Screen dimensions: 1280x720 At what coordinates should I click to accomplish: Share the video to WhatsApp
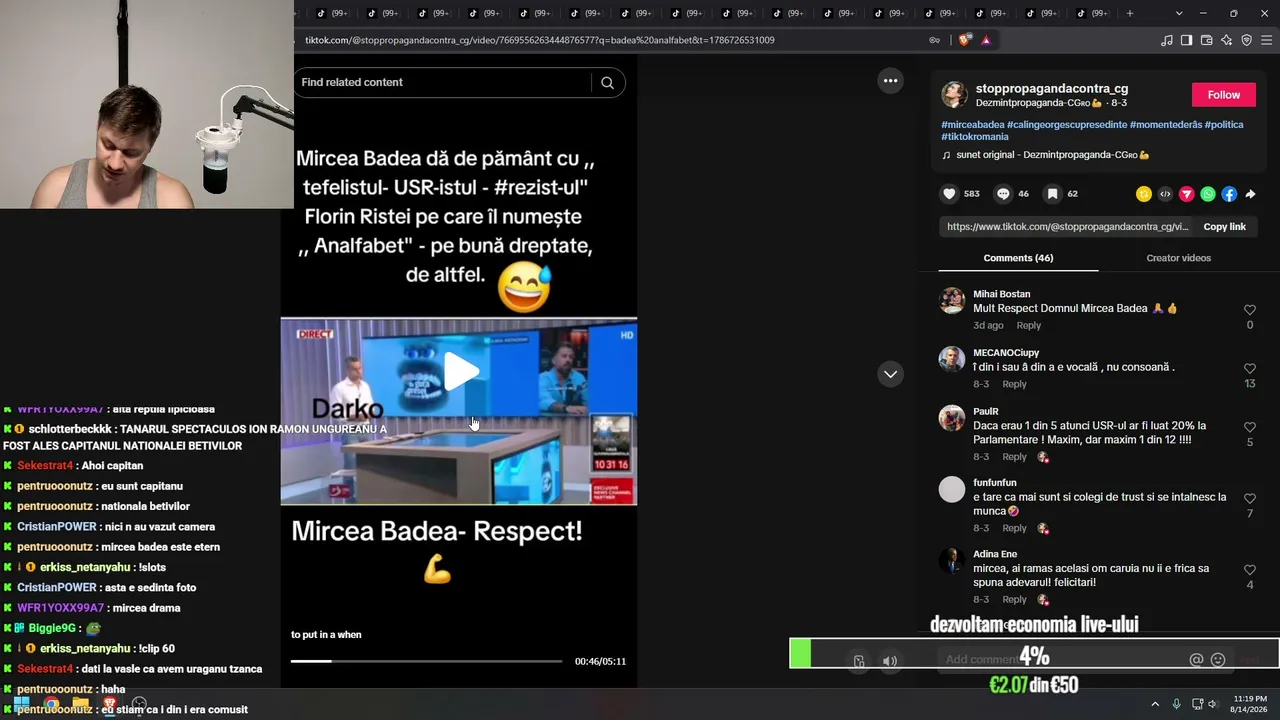1208,194
